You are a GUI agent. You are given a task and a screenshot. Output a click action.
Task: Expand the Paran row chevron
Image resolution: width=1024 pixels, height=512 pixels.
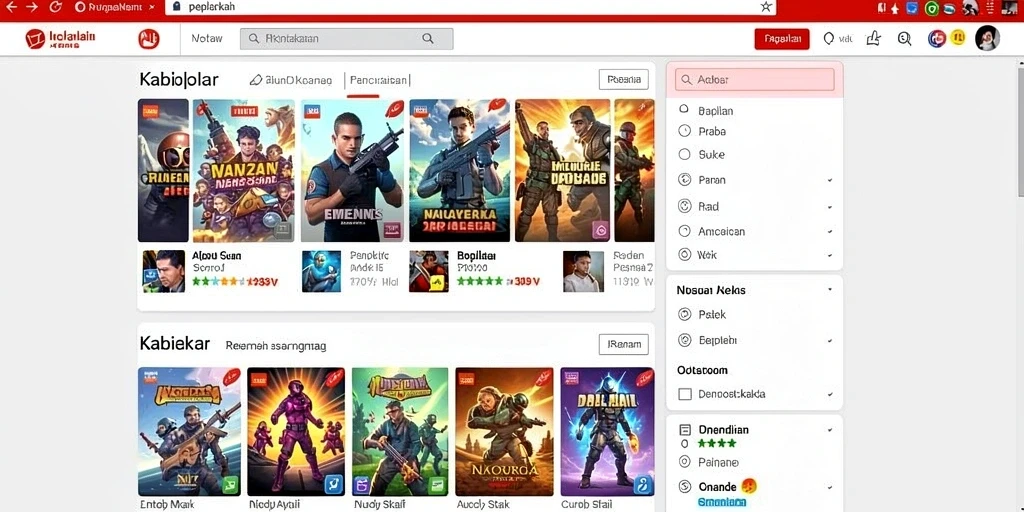[830, 180]
